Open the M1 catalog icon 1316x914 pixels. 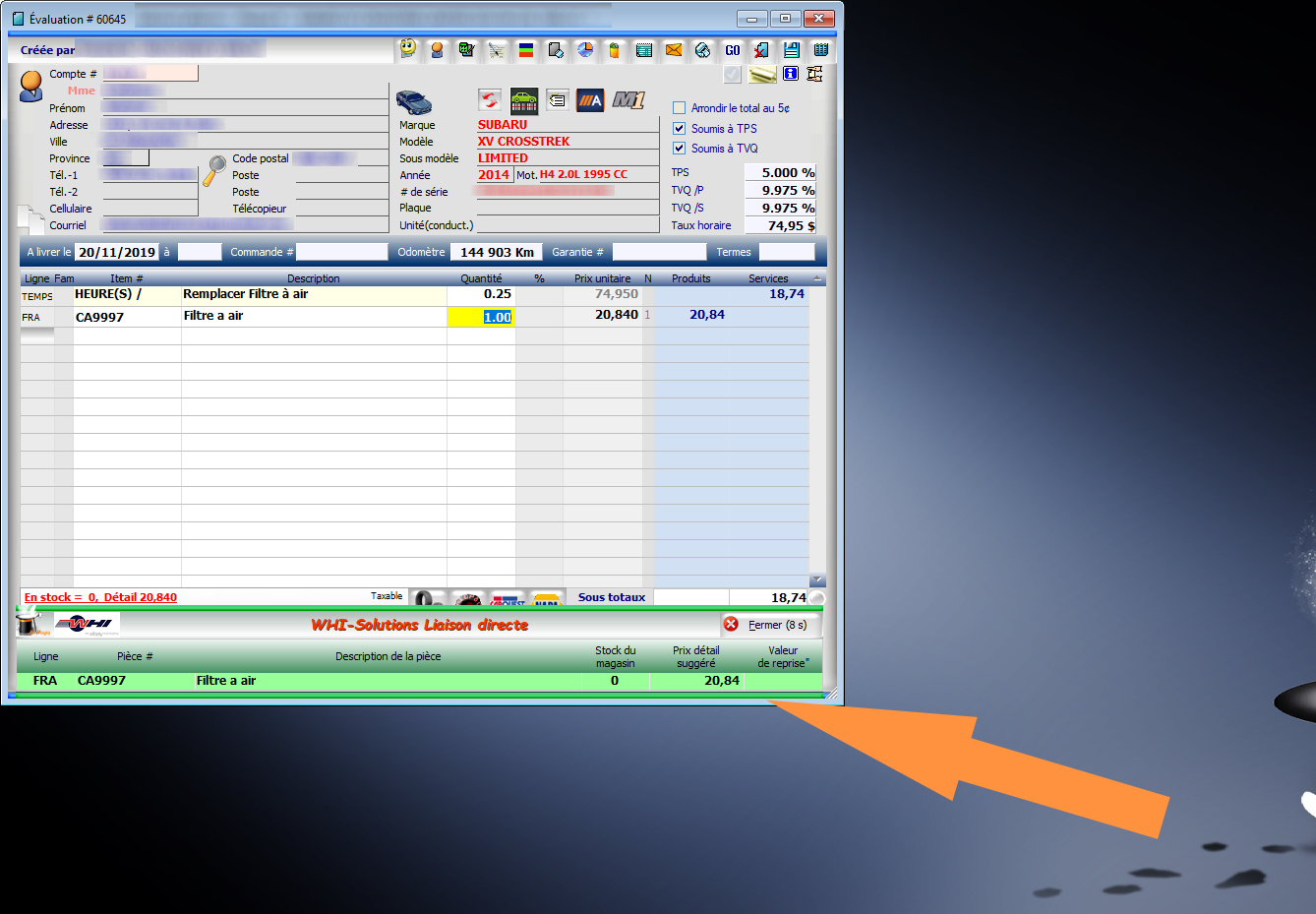(x=628, y=99)
